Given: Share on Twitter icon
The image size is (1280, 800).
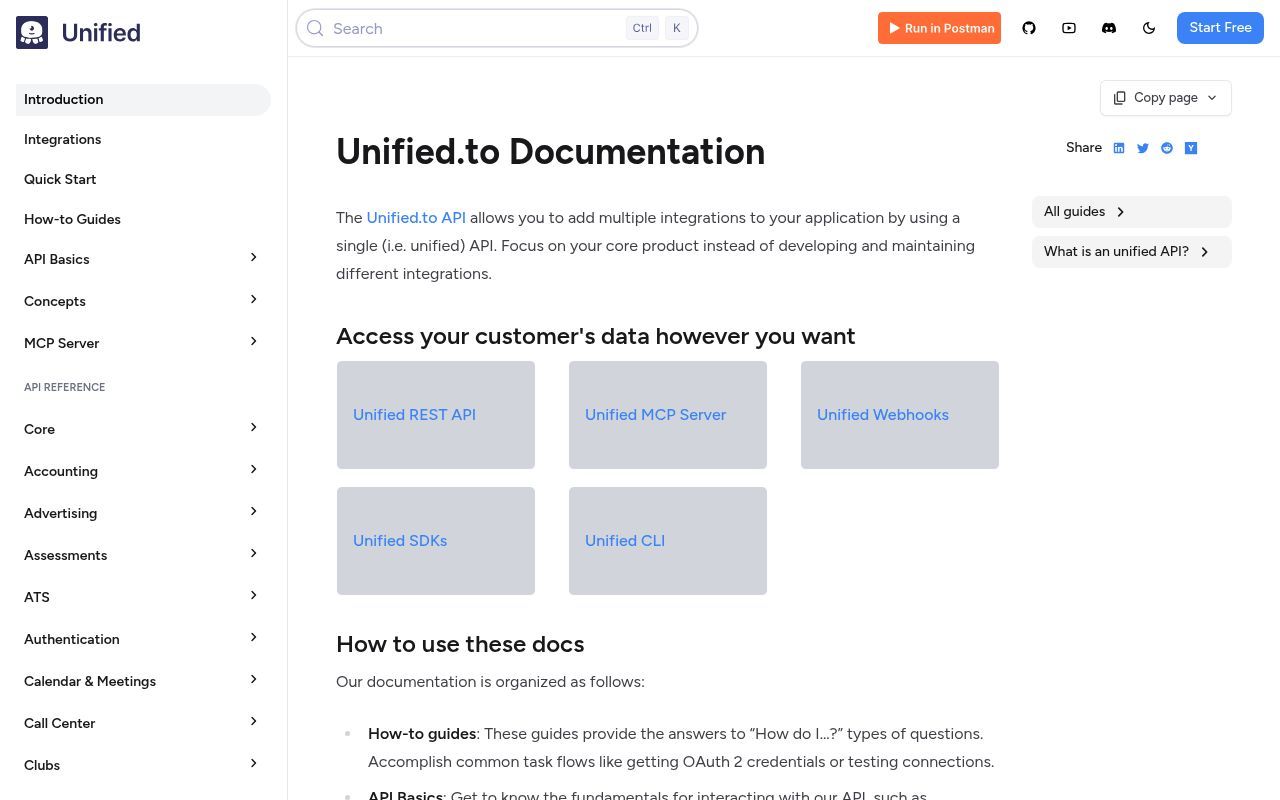Looking at the screenshot, I should 1143,148.
